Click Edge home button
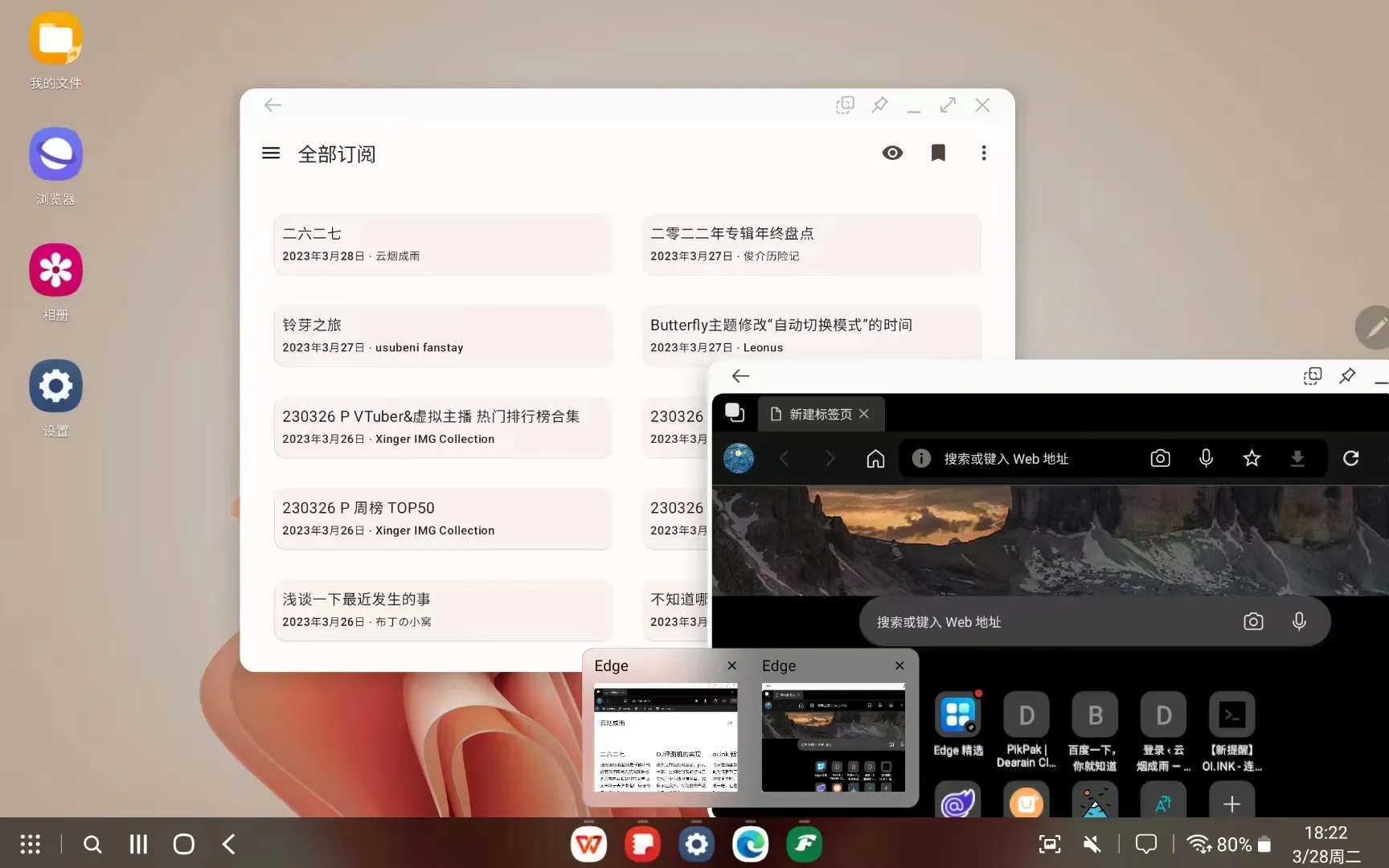Image resolution: width=1389 pixels, height=868 pixels. [x=875, y=458]
